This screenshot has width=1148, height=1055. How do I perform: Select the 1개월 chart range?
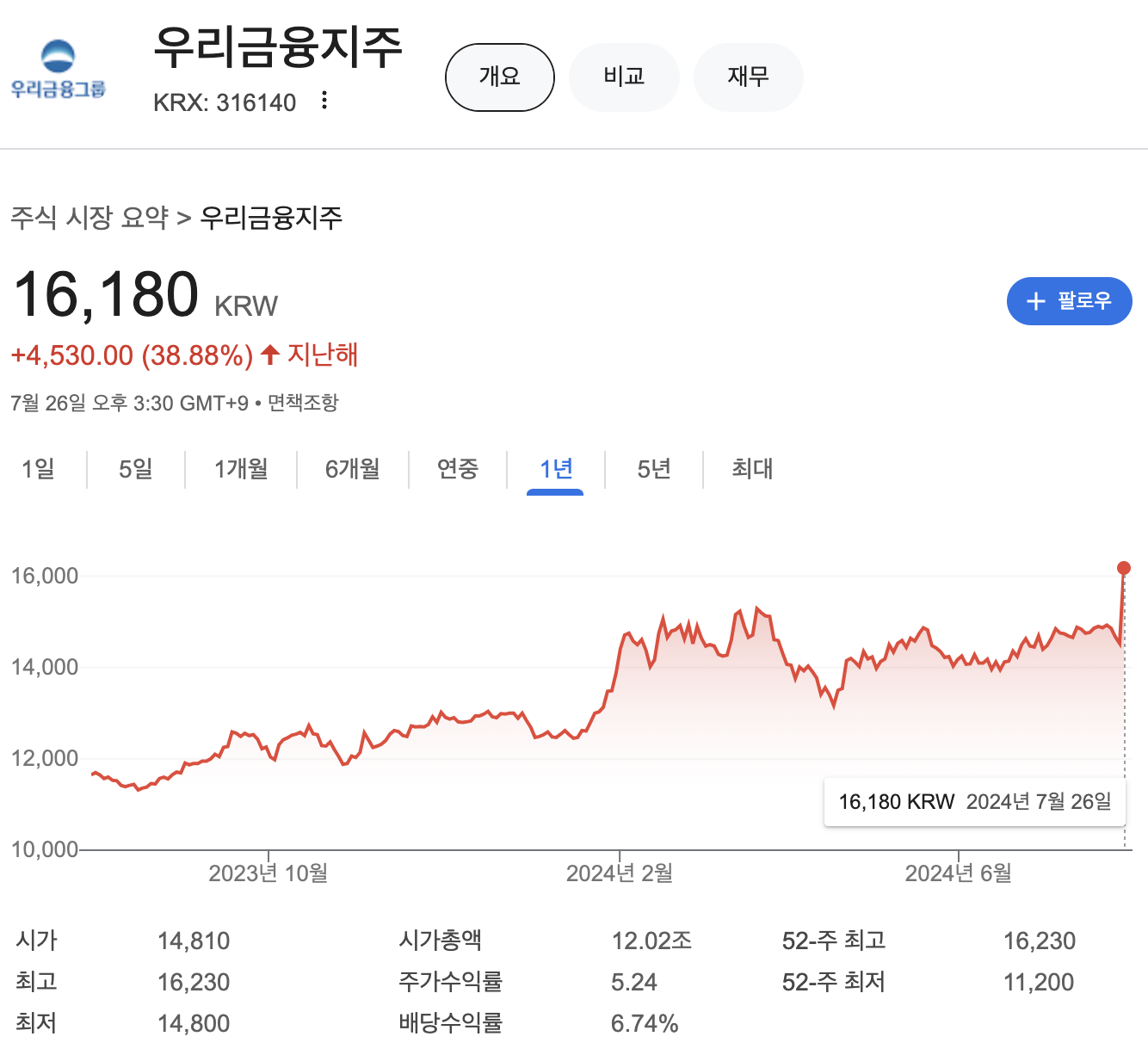[241, 469]
